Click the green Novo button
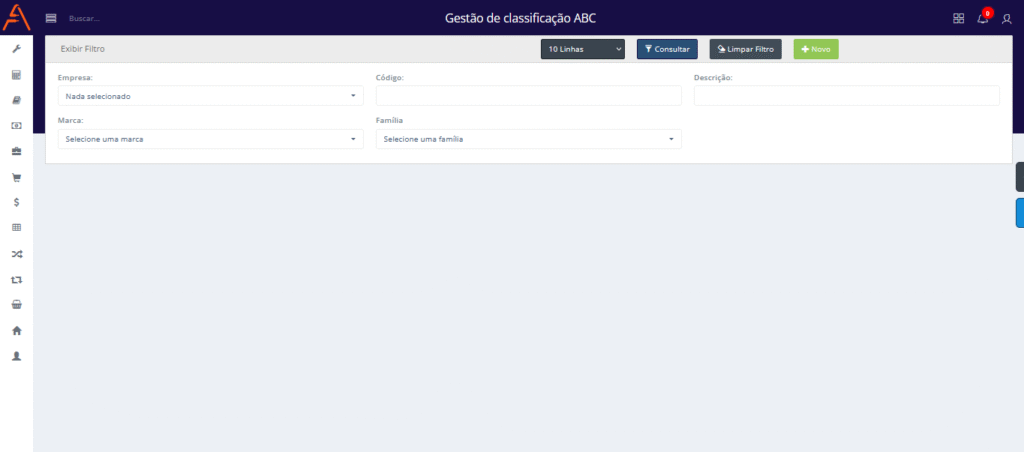This screenshot has width=1024, height=452. [x=816, y=49]
